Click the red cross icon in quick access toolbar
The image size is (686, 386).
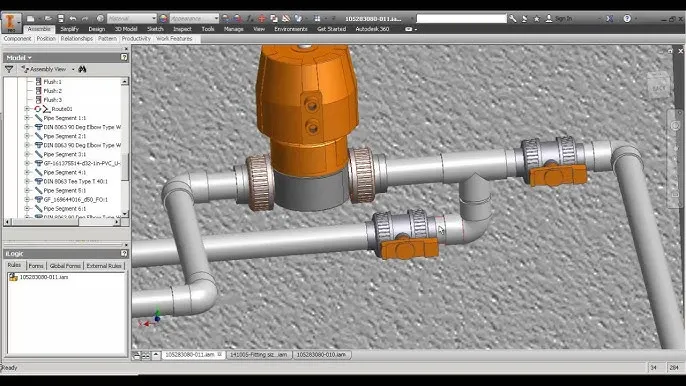pyautogui.click(x=262, y=18)
